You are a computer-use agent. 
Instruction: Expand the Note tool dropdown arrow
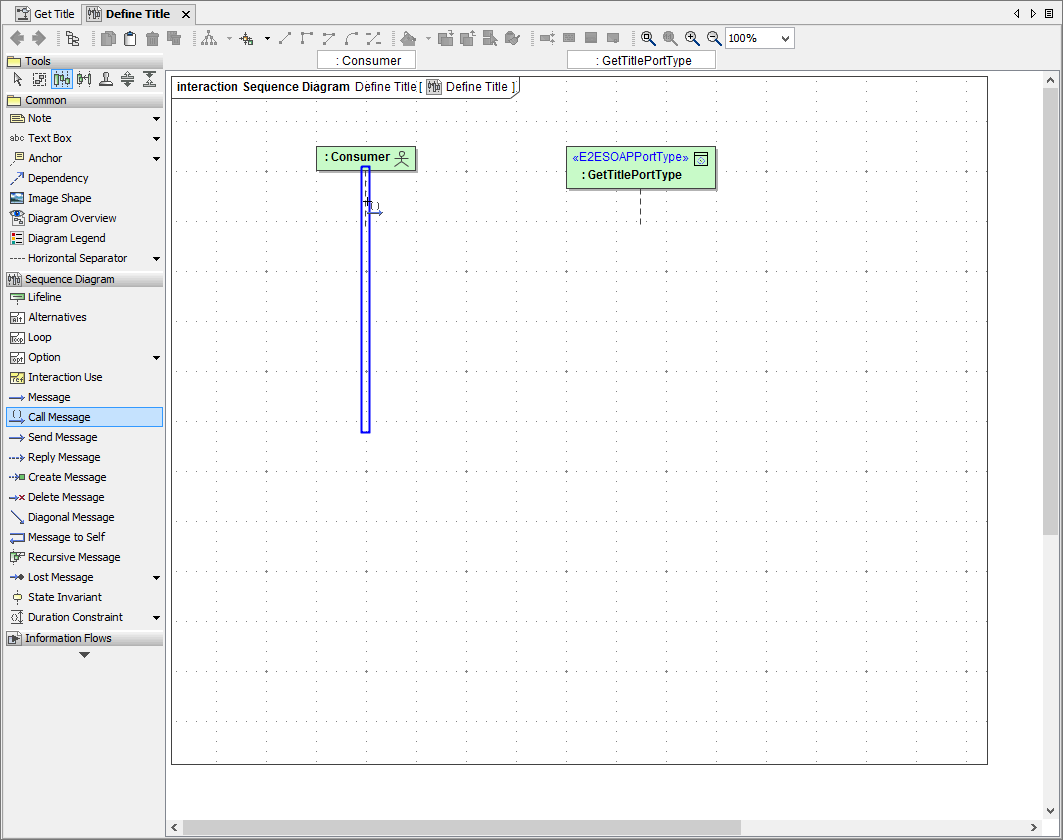click(156, 119)
